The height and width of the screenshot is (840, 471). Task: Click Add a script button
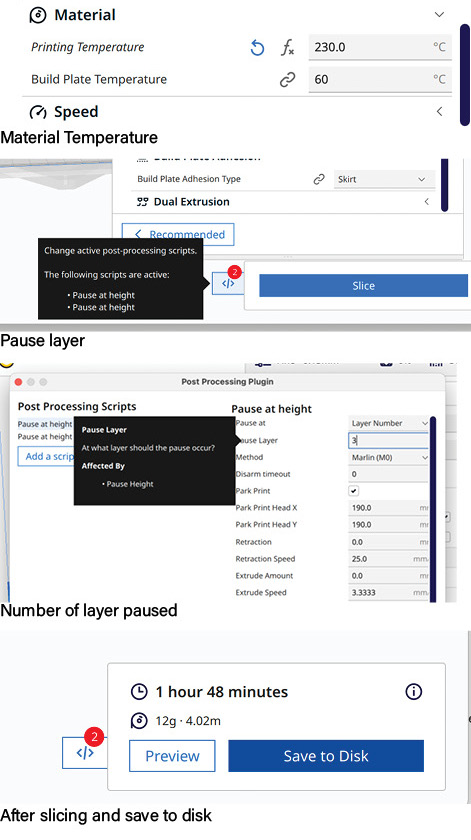pyautogui.click(x=46, y=456)
